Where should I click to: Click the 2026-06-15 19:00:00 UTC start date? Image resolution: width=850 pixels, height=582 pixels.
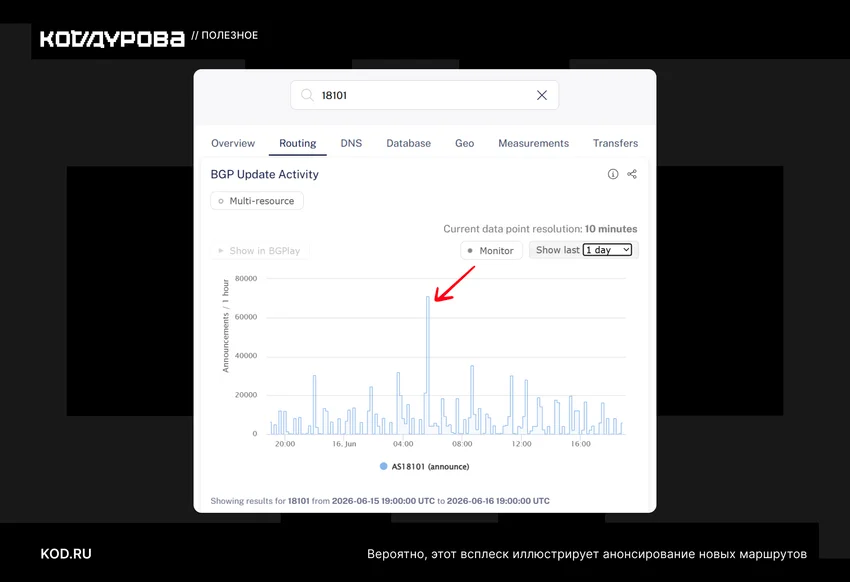click(383, 501)
